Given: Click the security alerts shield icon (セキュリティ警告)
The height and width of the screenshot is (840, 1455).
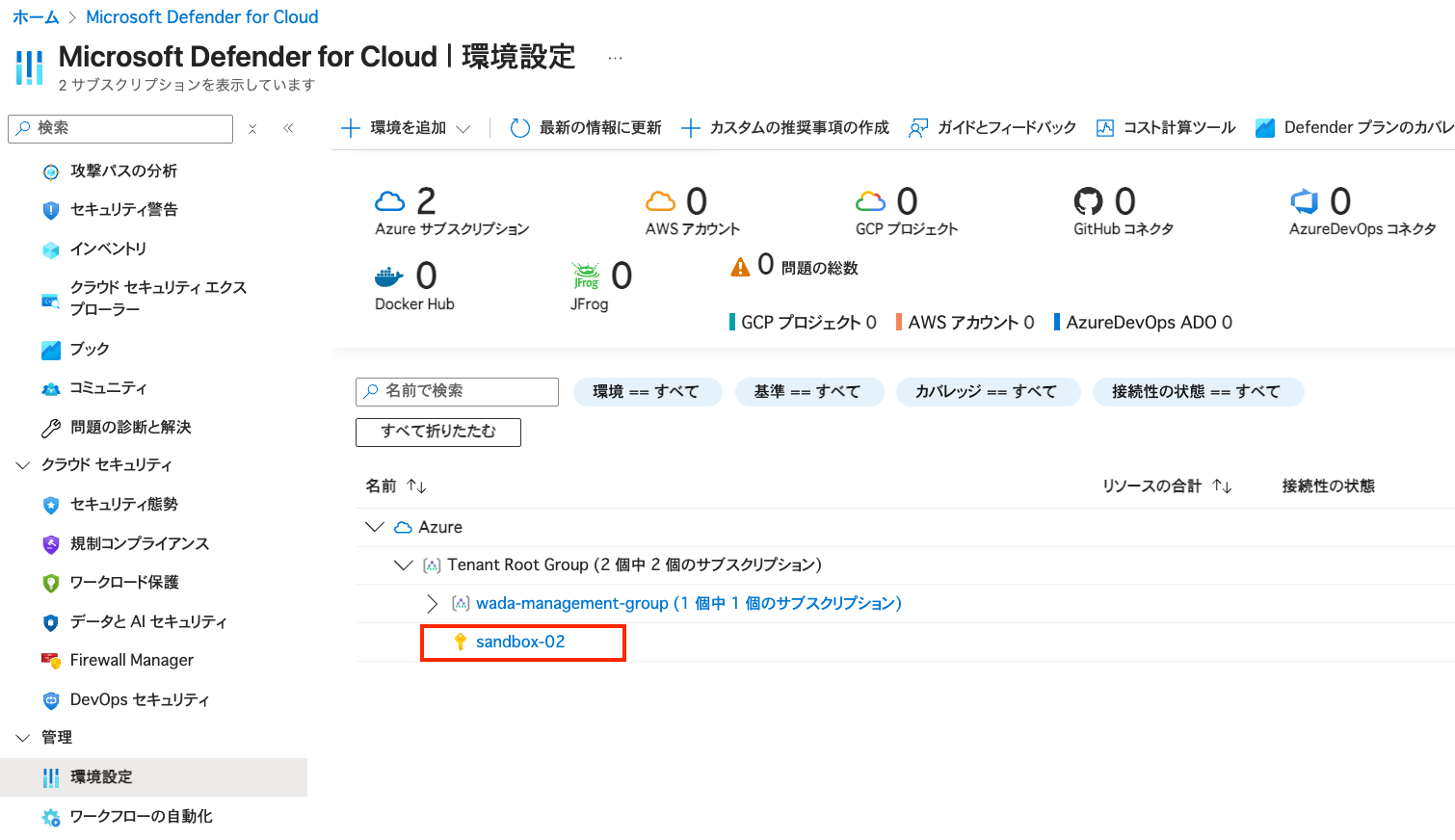Looking at the screenshot, I should point(51,210).
